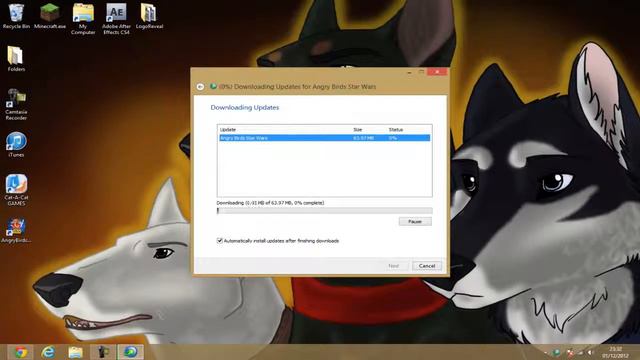Click the Camtasia recorder taskbar icon
The image size is (640, 360).
103,352
